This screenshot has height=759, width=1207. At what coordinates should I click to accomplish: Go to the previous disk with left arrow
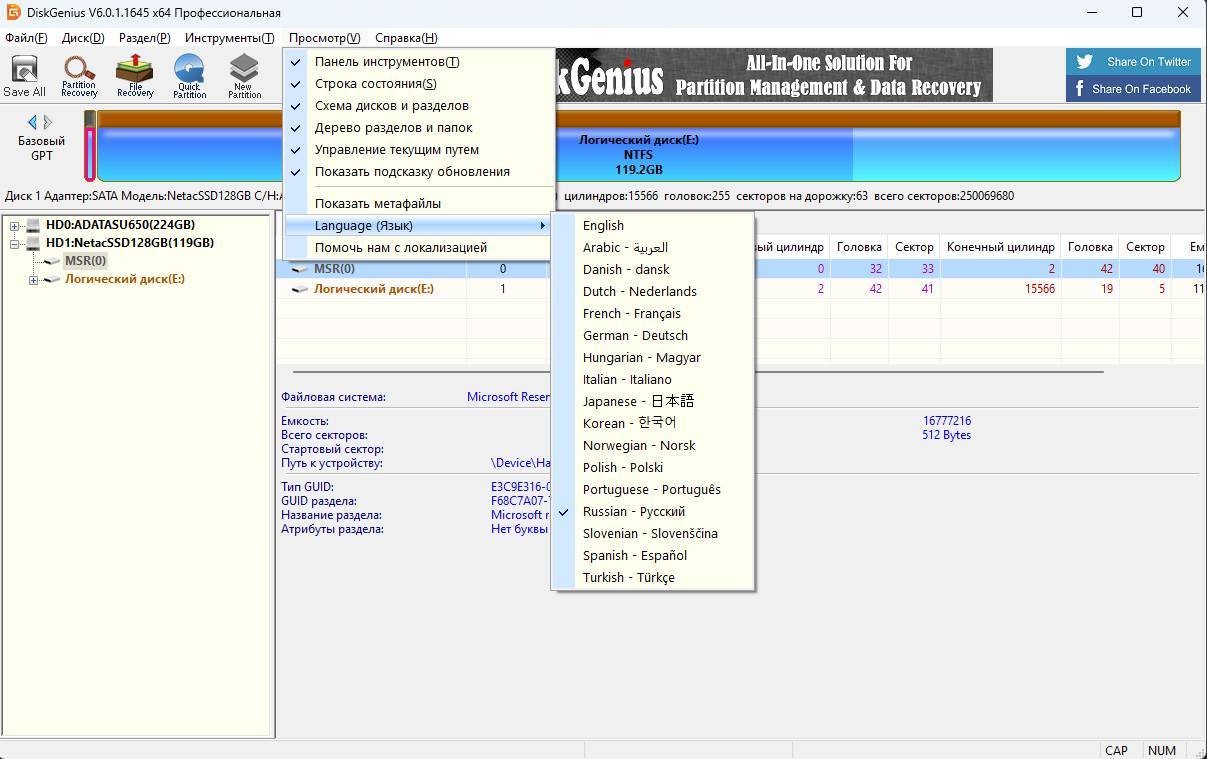coord(32,122)
